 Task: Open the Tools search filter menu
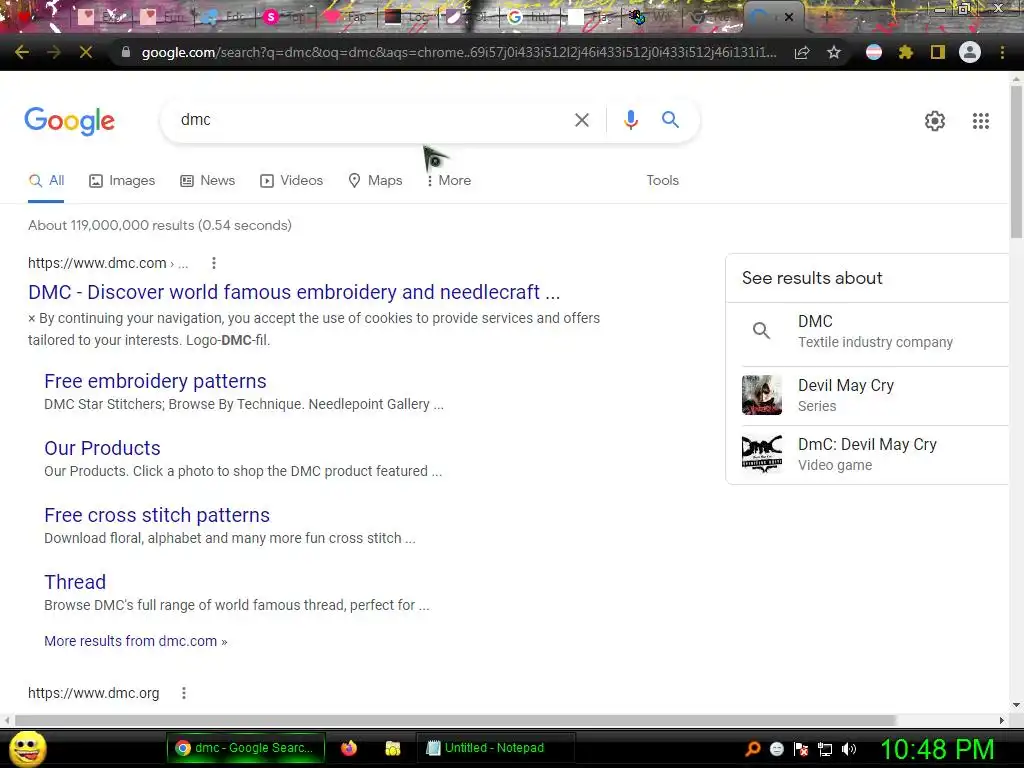pyautogui.click(x=663, y=180)
